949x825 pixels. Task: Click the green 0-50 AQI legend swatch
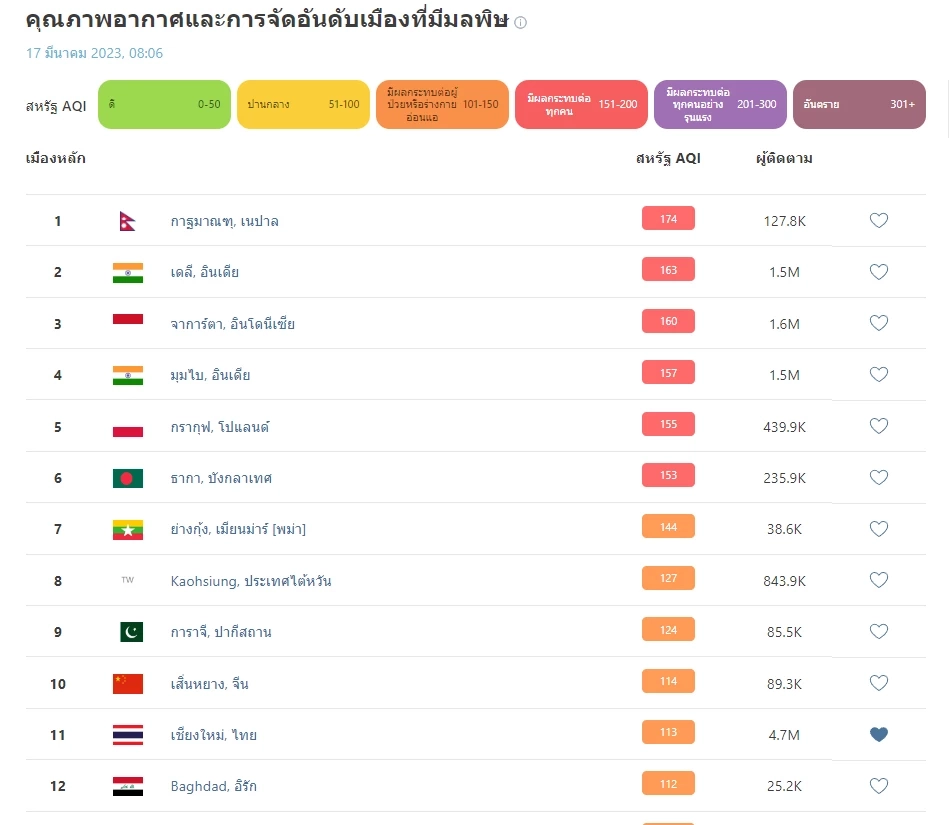pyautogui.click(x=164, y=104)
